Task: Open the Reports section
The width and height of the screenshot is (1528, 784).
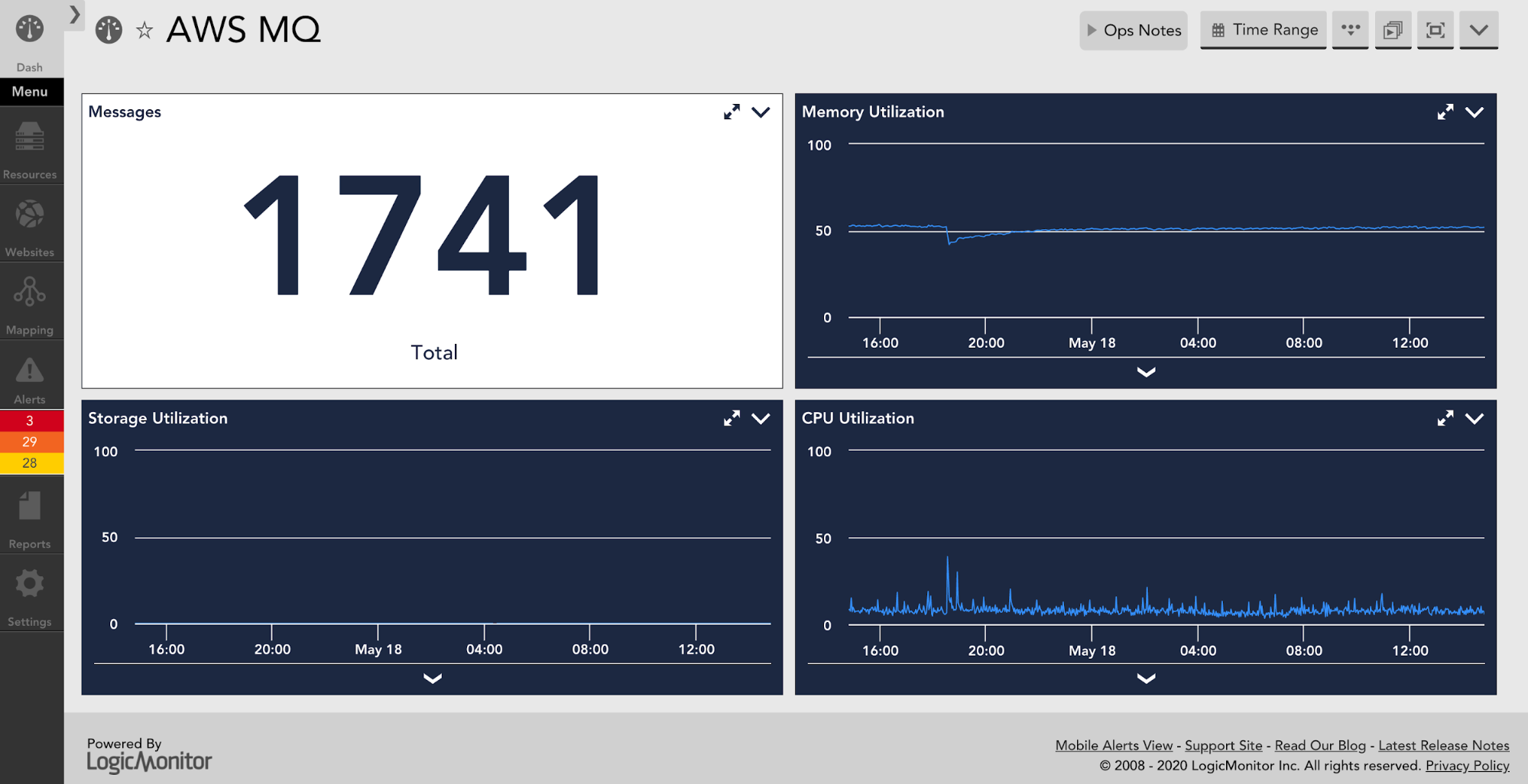Action: coord(30,517)
